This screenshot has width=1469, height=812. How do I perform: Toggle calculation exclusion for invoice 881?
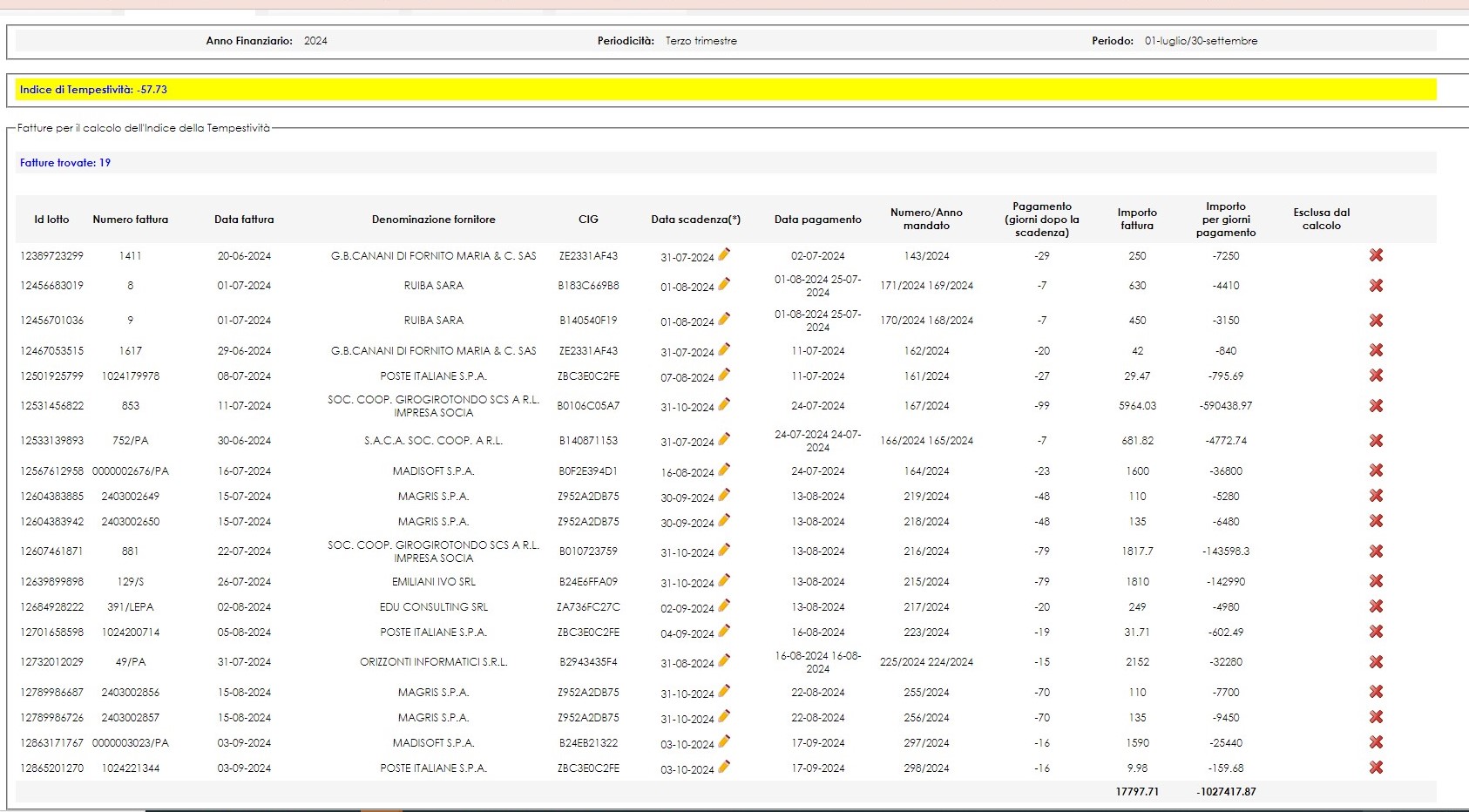[x=1376, y=551]
